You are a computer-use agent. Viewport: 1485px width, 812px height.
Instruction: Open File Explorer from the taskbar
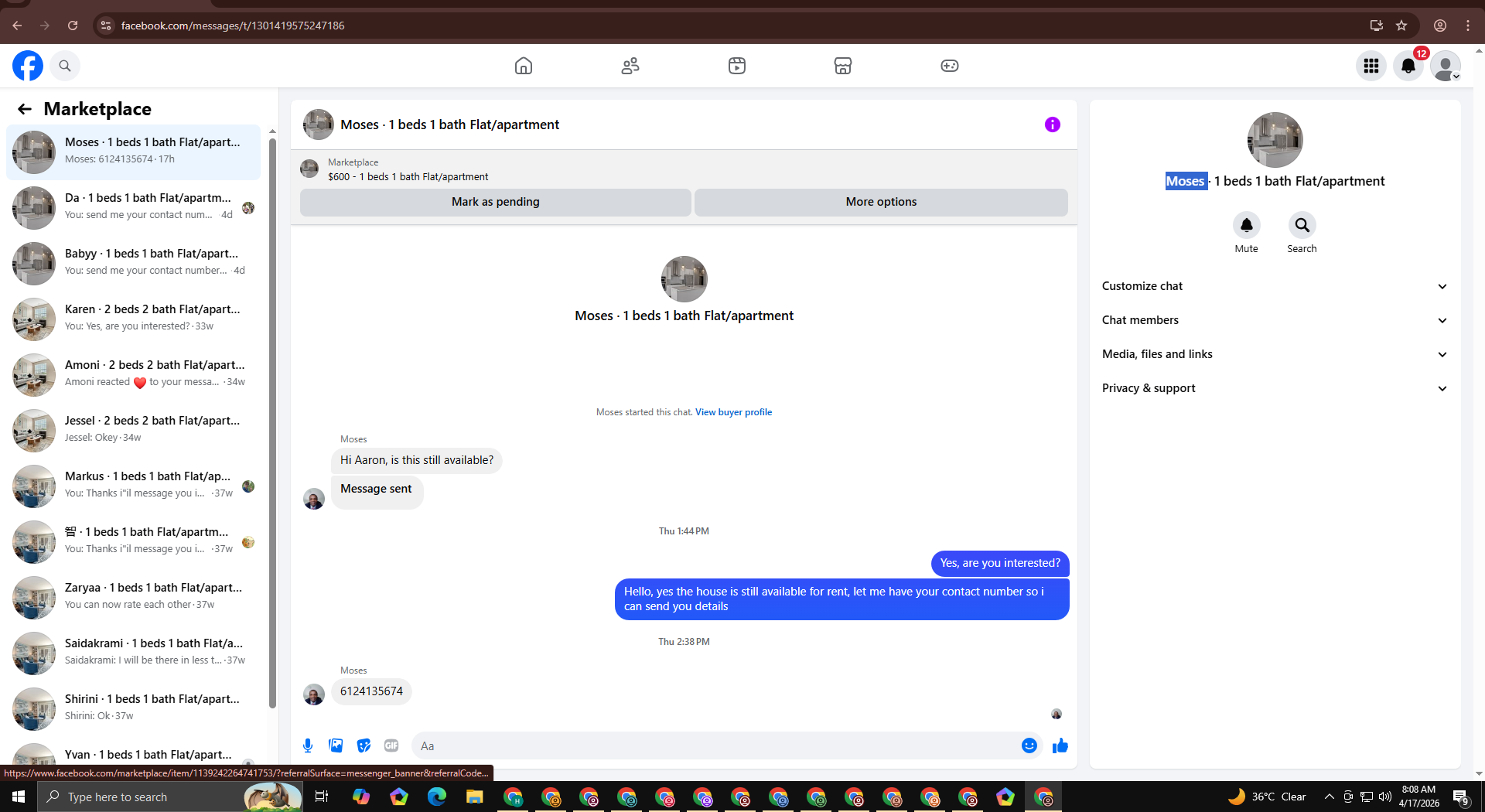point(475,797)
